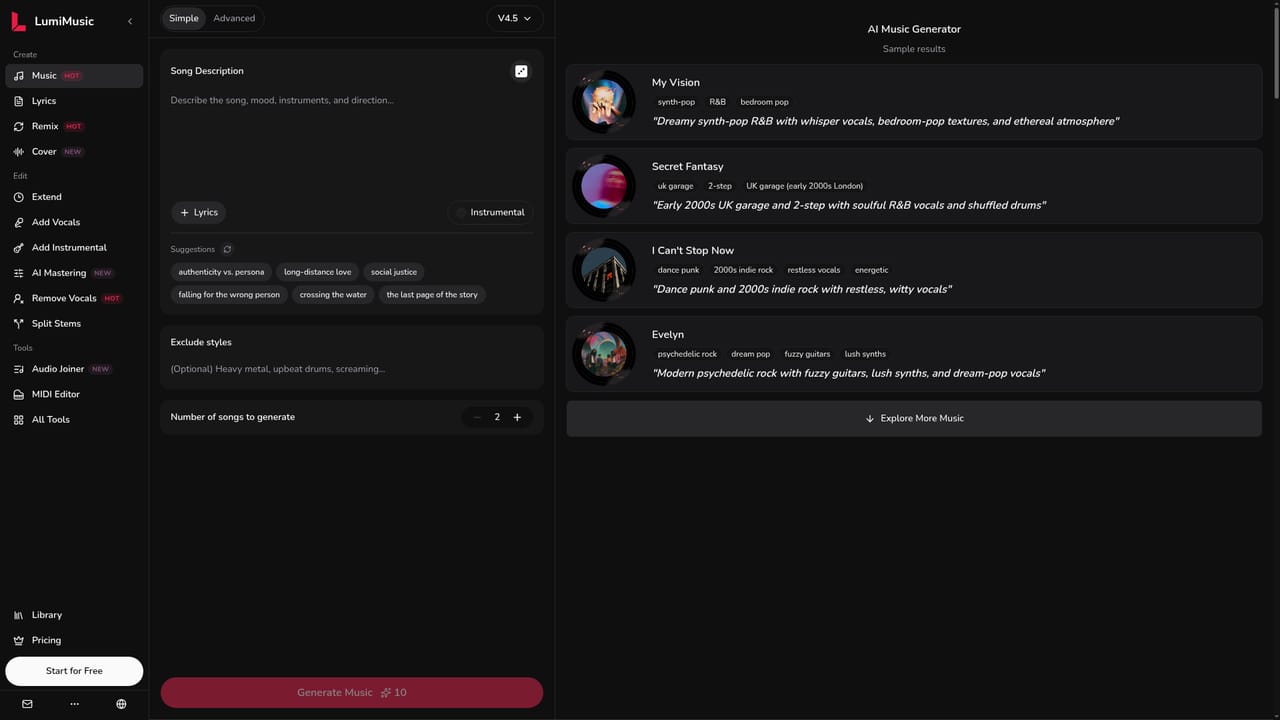Click the psychedelic rock tag on Evelyn
1280x720 pixels.
(x=687, y=354)
